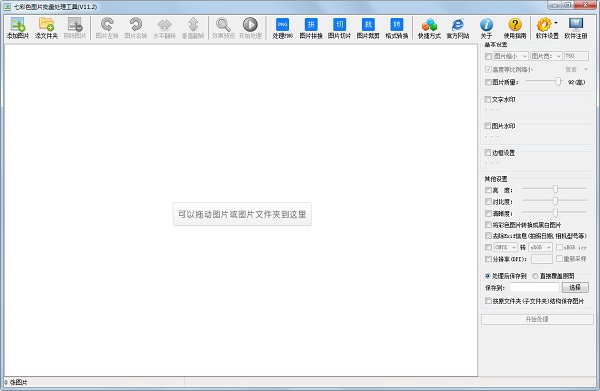Expand the 软件设置 dropdown arrow
The image size is (600, 391).
[556, 23]
